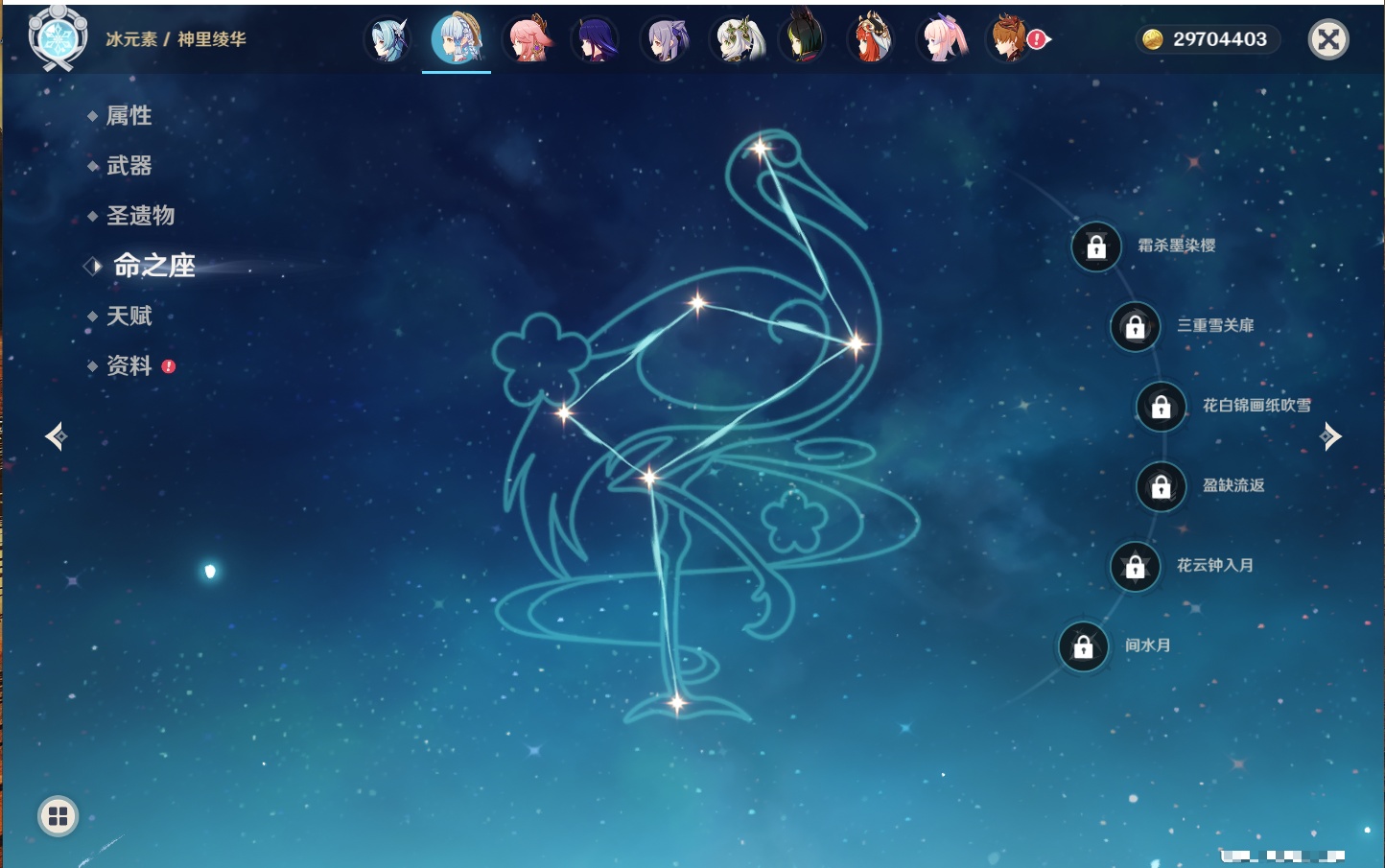
Task: Open the grid menu button at bottom-left
Action: [x=58, y=816]
